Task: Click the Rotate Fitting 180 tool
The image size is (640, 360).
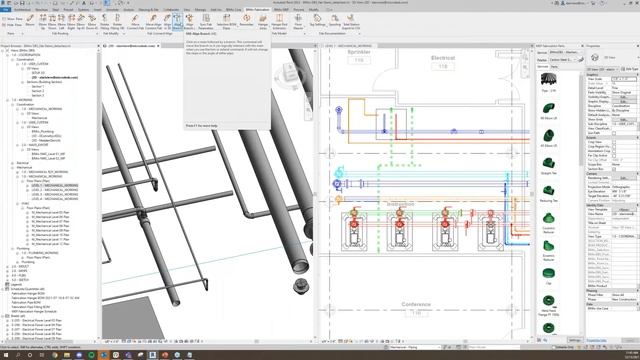Action: click(x=117, y=22)
